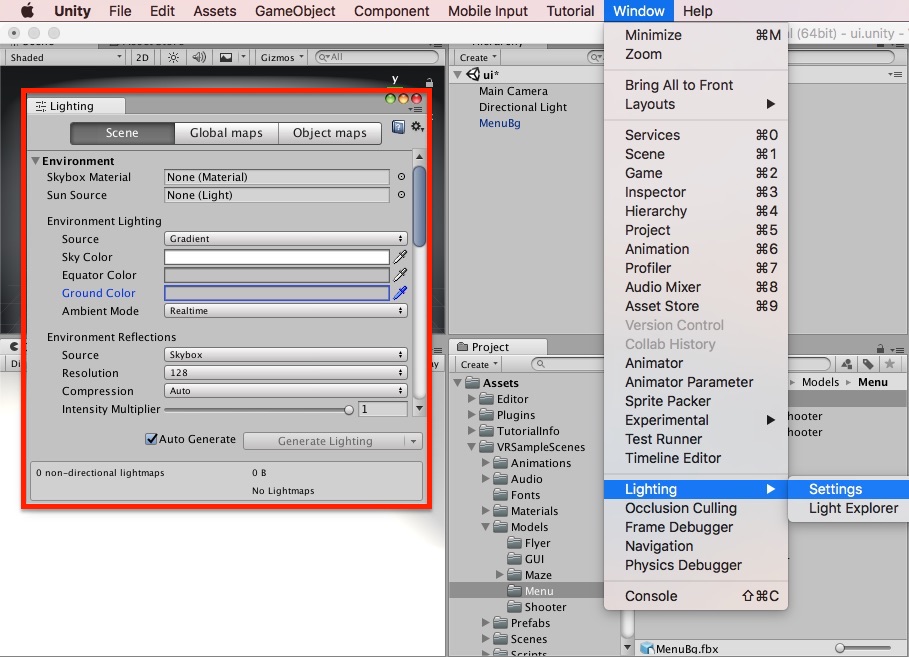Click the Lighting tab icon
The width and height of the screenshot is (909, 657).
click(x=41, y=106)
